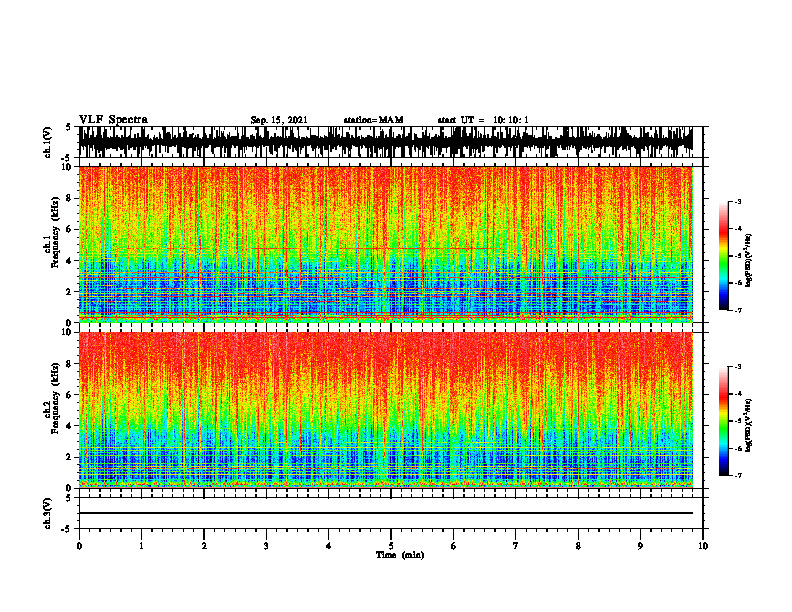Click the "start UT = 10:10:1" text

click(x=483, y=120)
